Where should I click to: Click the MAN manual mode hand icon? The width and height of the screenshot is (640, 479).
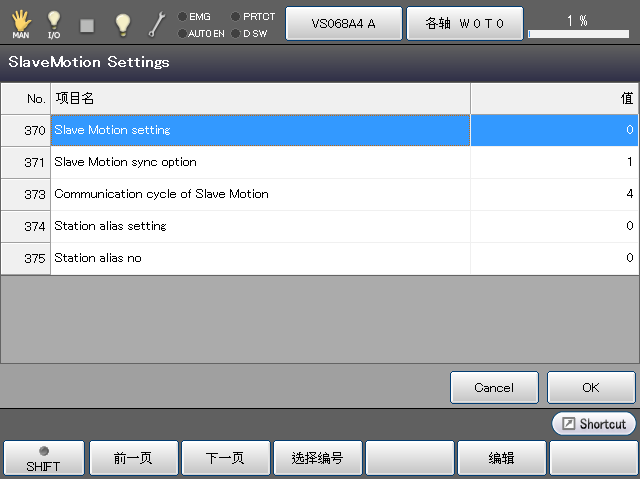[x=20, y=23]
